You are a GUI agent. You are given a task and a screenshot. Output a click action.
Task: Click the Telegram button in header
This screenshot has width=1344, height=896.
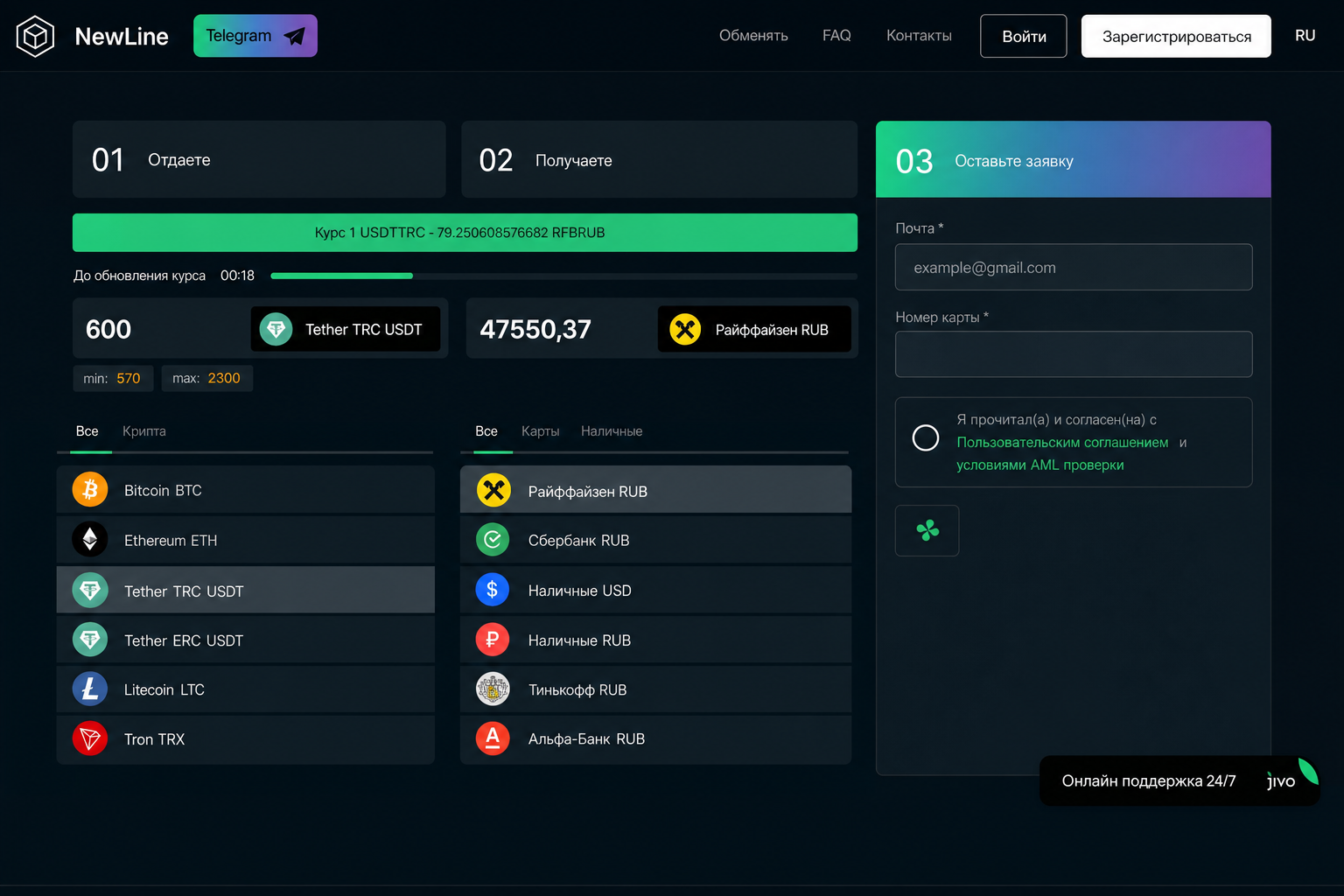tap(255, 36)
